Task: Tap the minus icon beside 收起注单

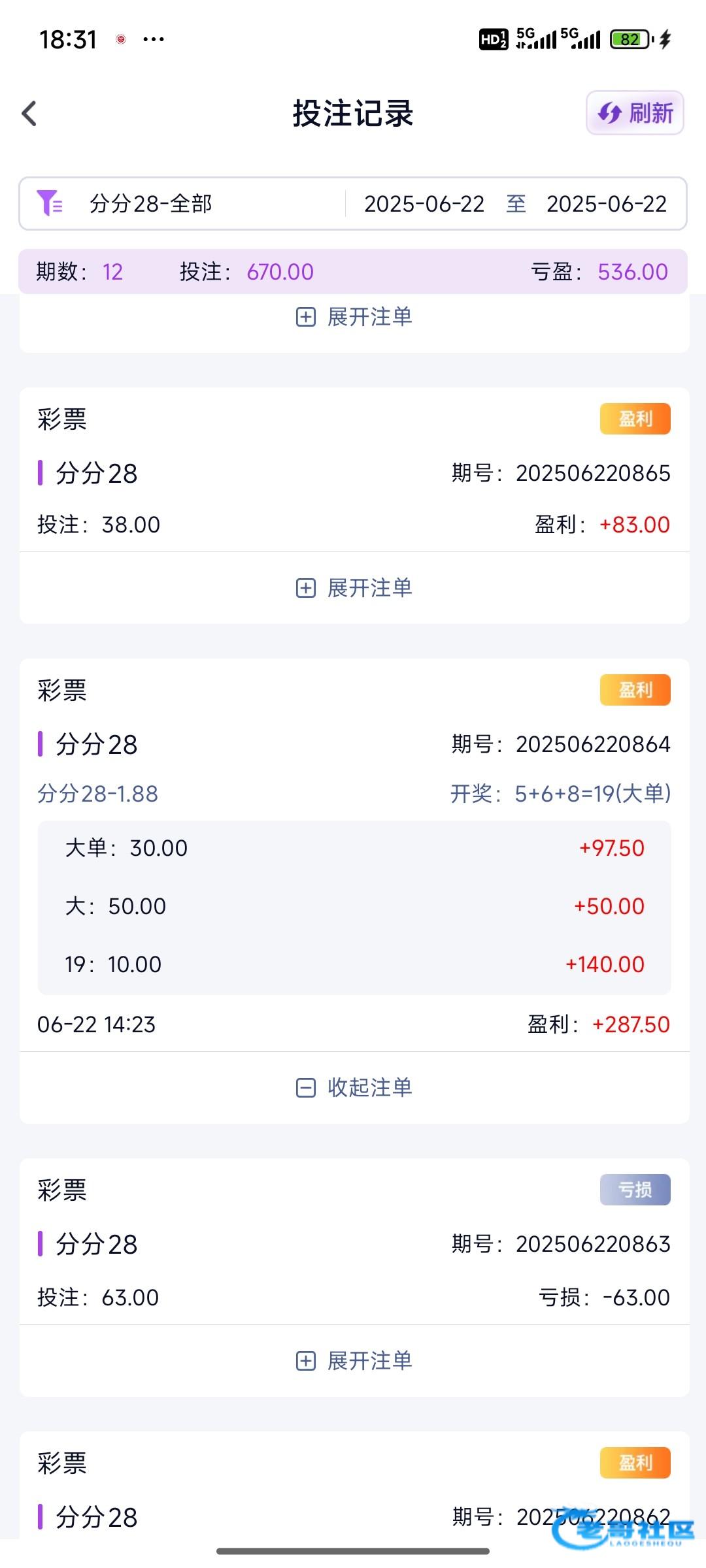Action: tap(305, 1088)
